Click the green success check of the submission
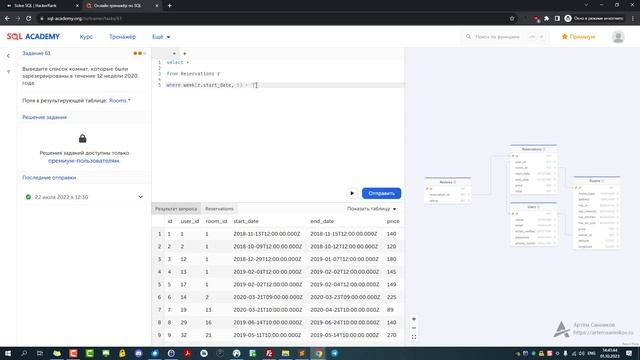640x360 pixels. (28, 197)
